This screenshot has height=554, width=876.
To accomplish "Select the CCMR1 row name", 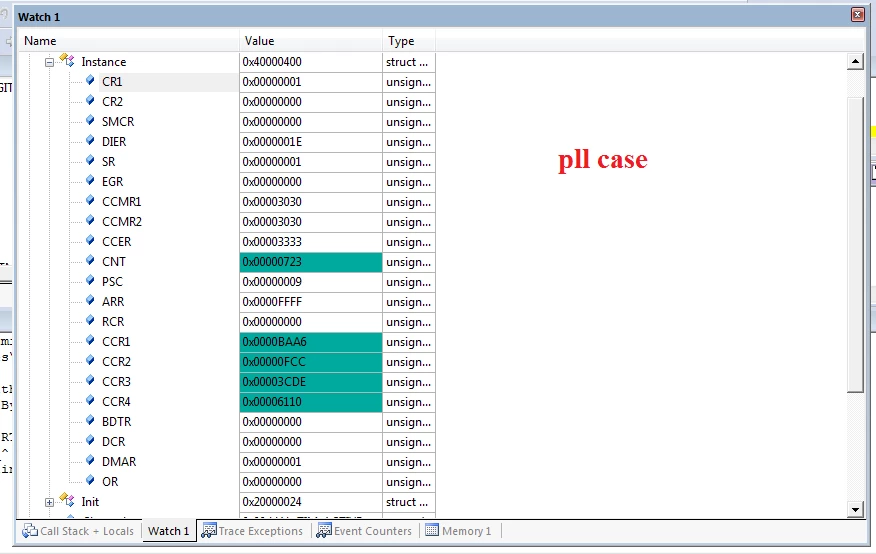I will [121, 202].
